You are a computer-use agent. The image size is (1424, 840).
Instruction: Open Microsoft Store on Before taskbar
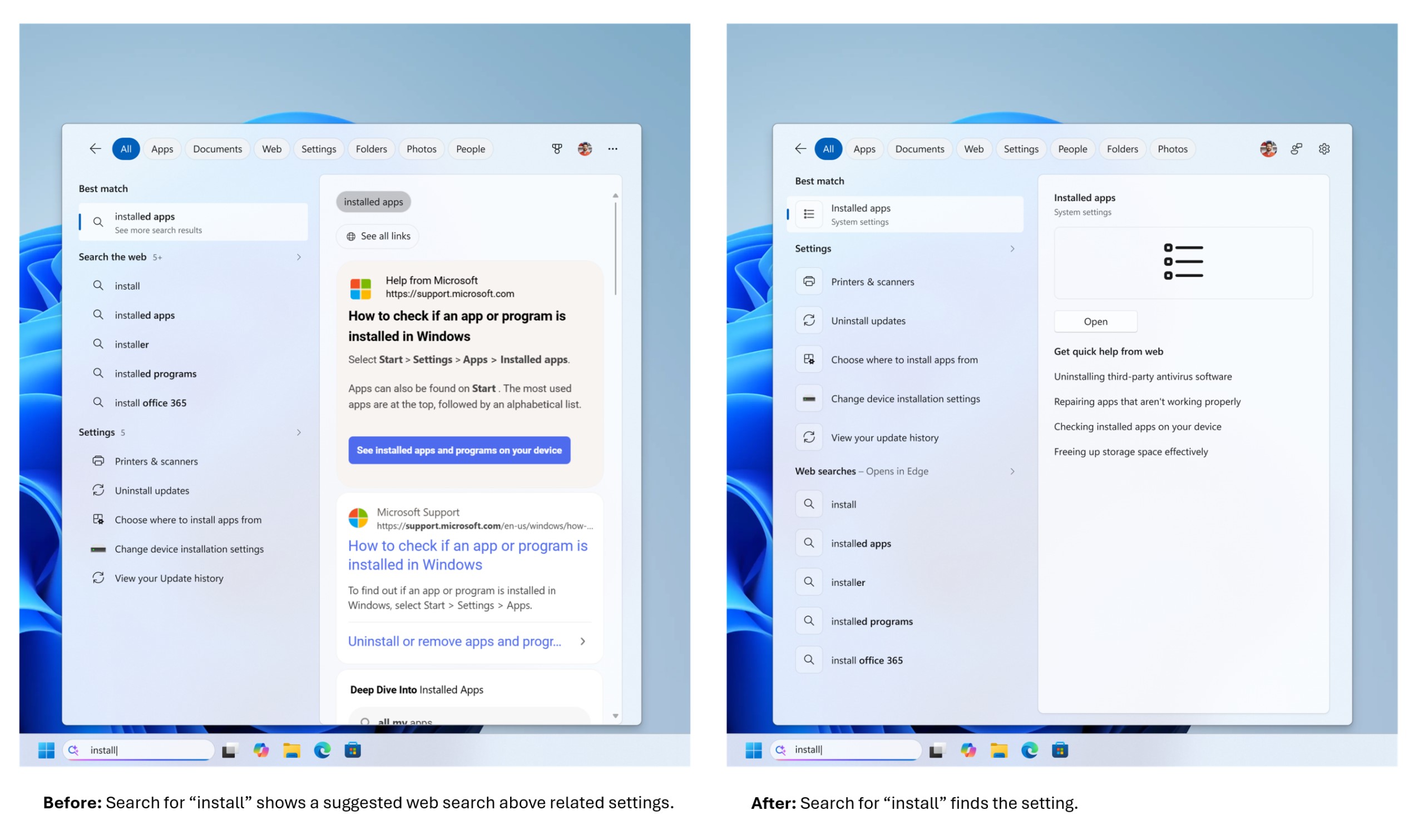353,750
